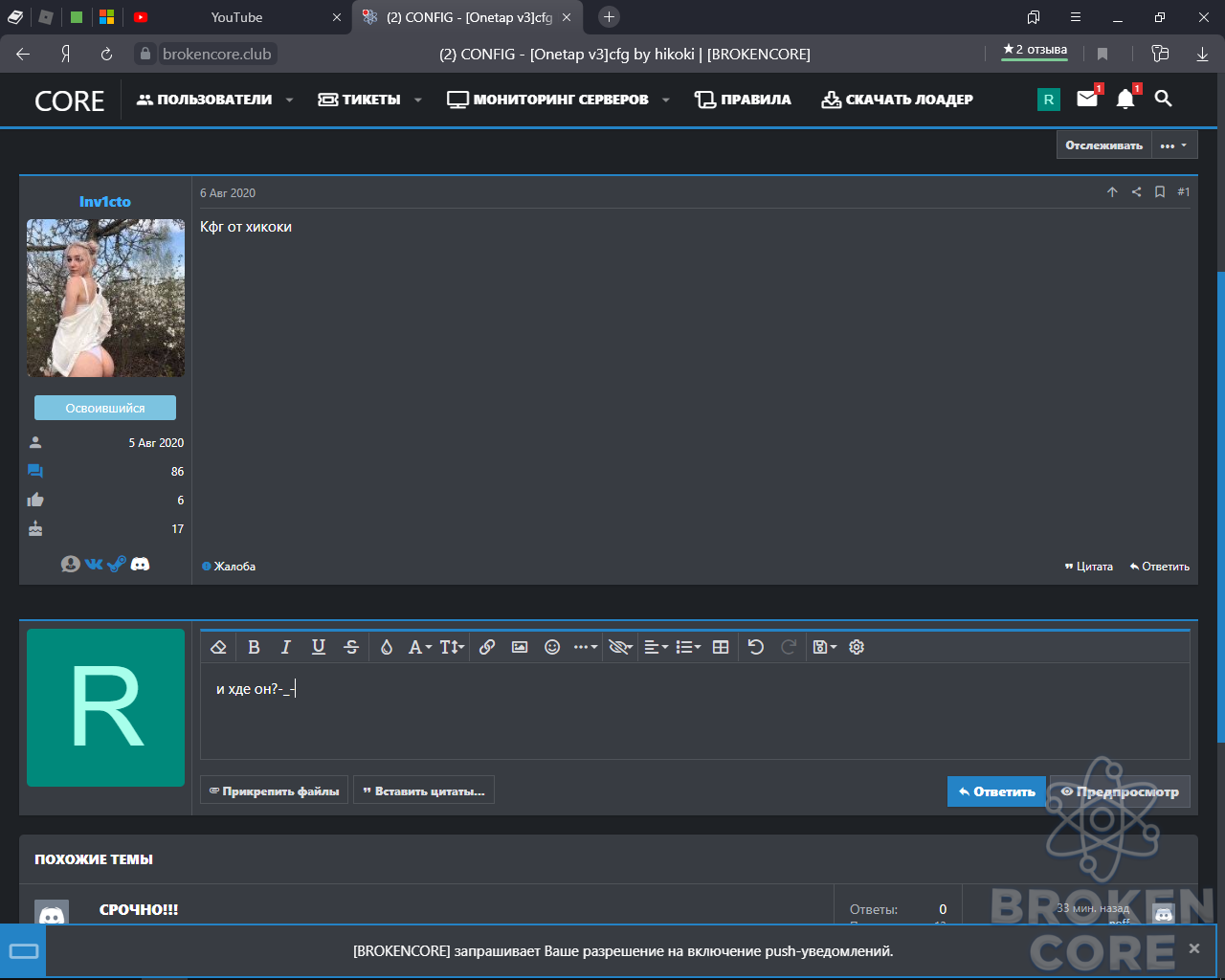
Task: Open the Правила page
Action: tap(743, 100)
